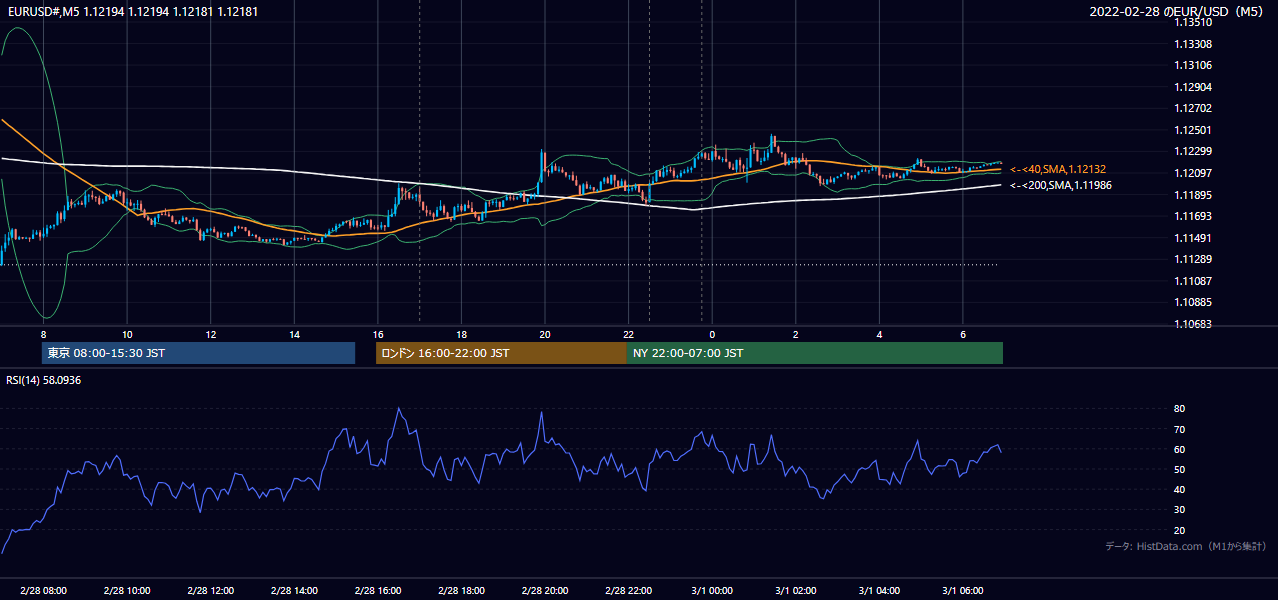
Task: Click the hour label 2 under the price chart
Action: click(795, 334)
